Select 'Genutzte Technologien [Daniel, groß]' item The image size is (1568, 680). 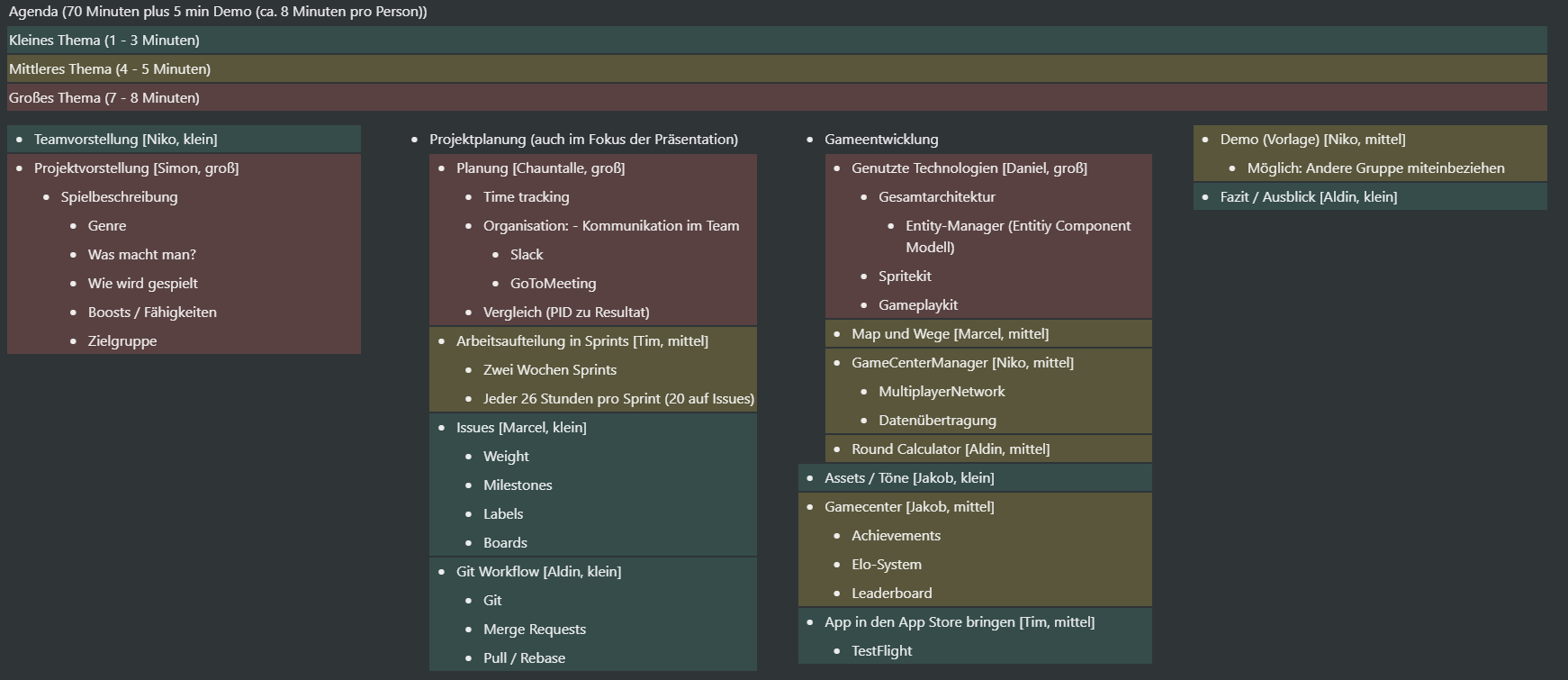pos(969,168)
